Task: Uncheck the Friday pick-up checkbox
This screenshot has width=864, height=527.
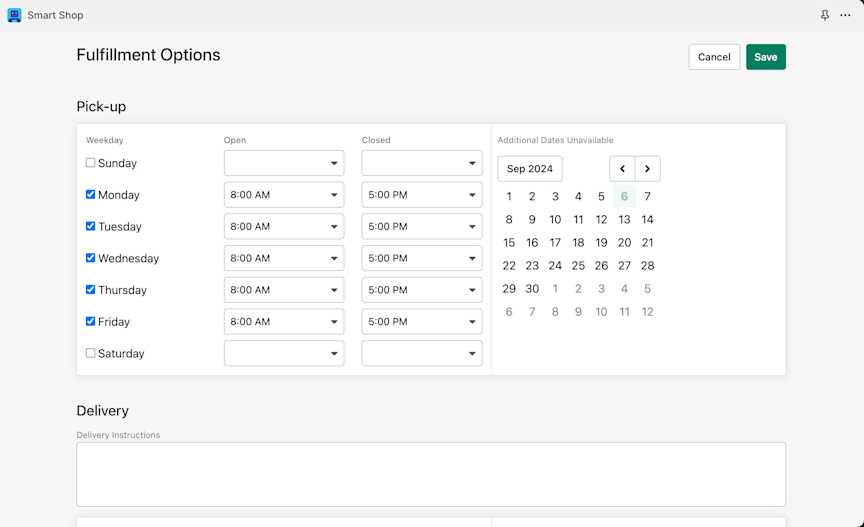Action: (x=90, y=321)
